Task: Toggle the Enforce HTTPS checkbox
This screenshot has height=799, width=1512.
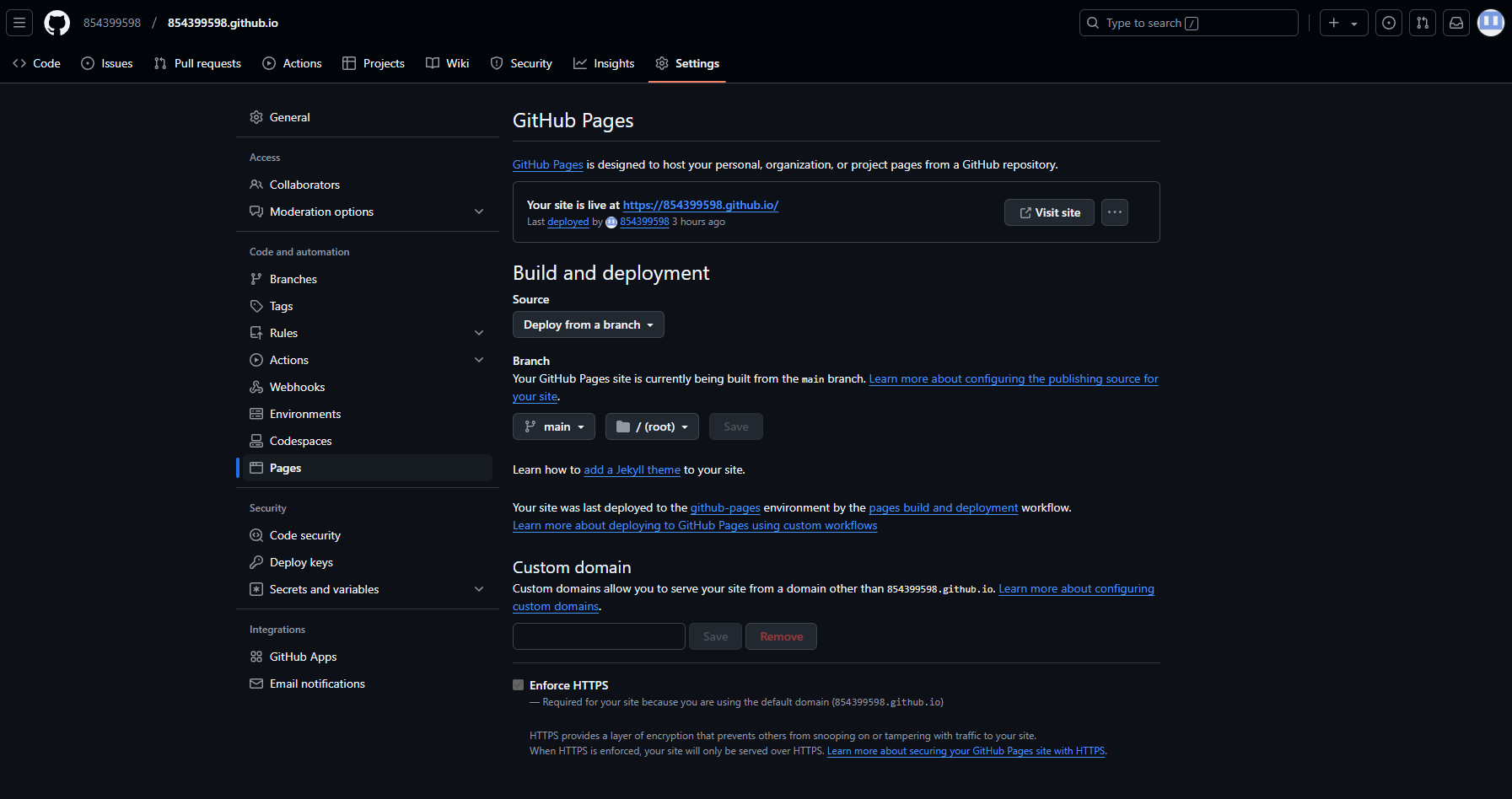Action: tap(519, 685)
